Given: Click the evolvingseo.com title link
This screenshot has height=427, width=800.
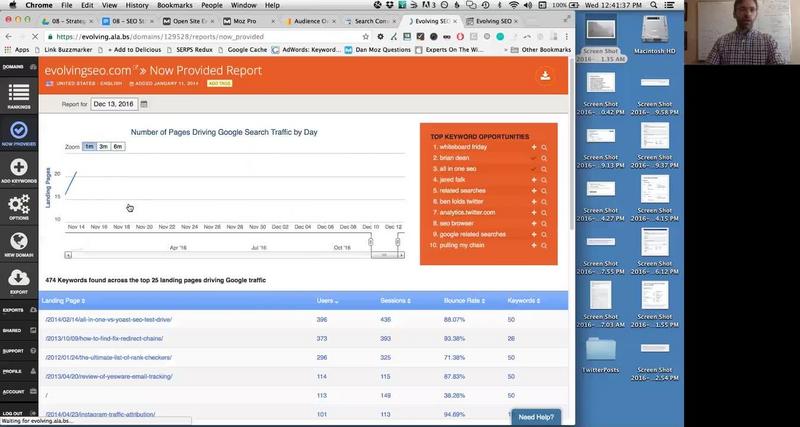Looking at the screenshot, I should pos(88,70).
